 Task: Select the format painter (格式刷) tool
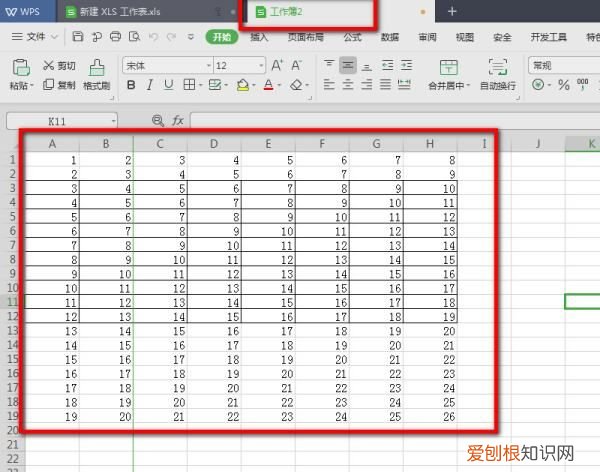pyautogui.click(x=97, y=75)
